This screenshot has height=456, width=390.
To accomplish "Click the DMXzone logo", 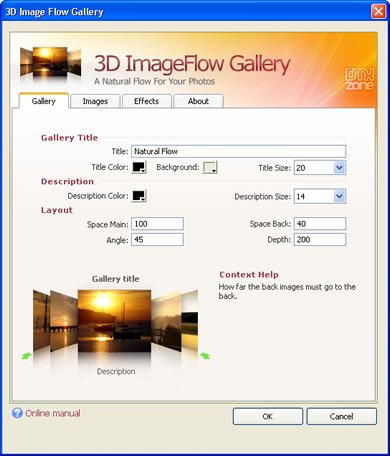I will click(359, 79).
